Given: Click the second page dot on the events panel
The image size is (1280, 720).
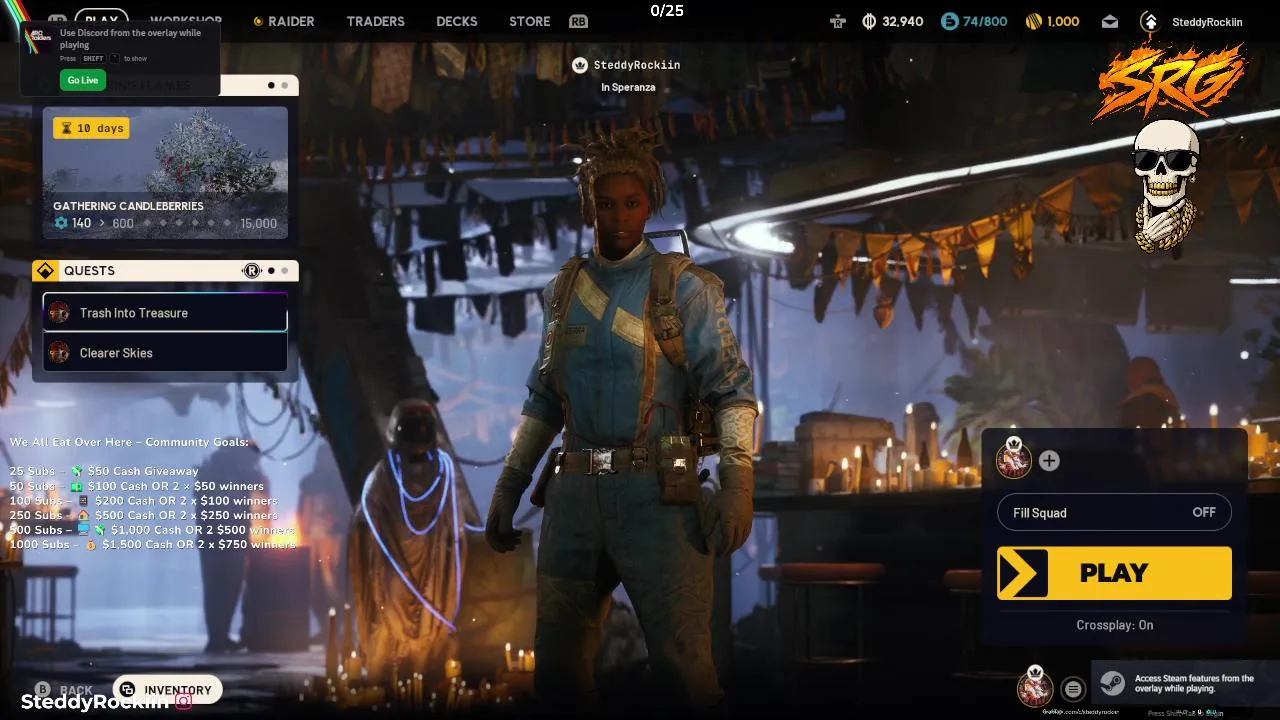Looking at the screenshot, I should point(284,85).
